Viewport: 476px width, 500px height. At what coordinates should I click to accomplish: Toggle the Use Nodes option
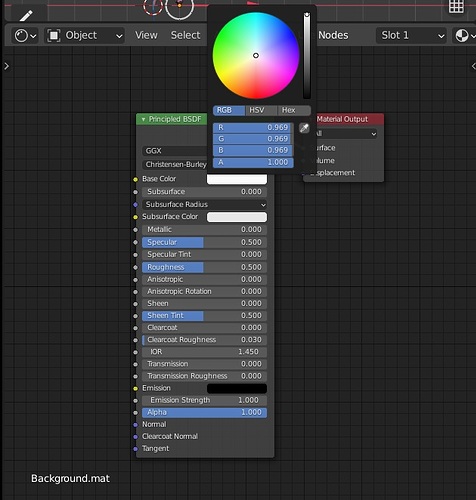pos(332,35)
